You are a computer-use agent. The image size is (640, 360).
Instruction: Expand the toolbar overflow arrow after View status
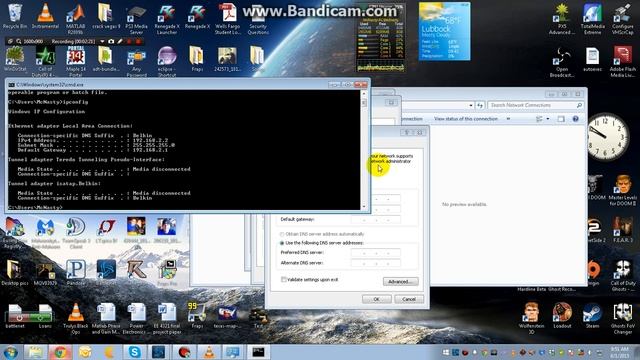pos(508,119)
